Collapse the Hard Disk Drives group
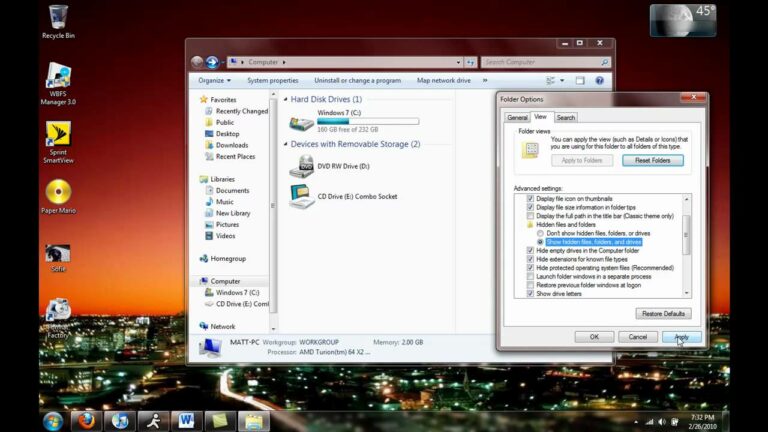The image size is (768, 432). point(285,99)
